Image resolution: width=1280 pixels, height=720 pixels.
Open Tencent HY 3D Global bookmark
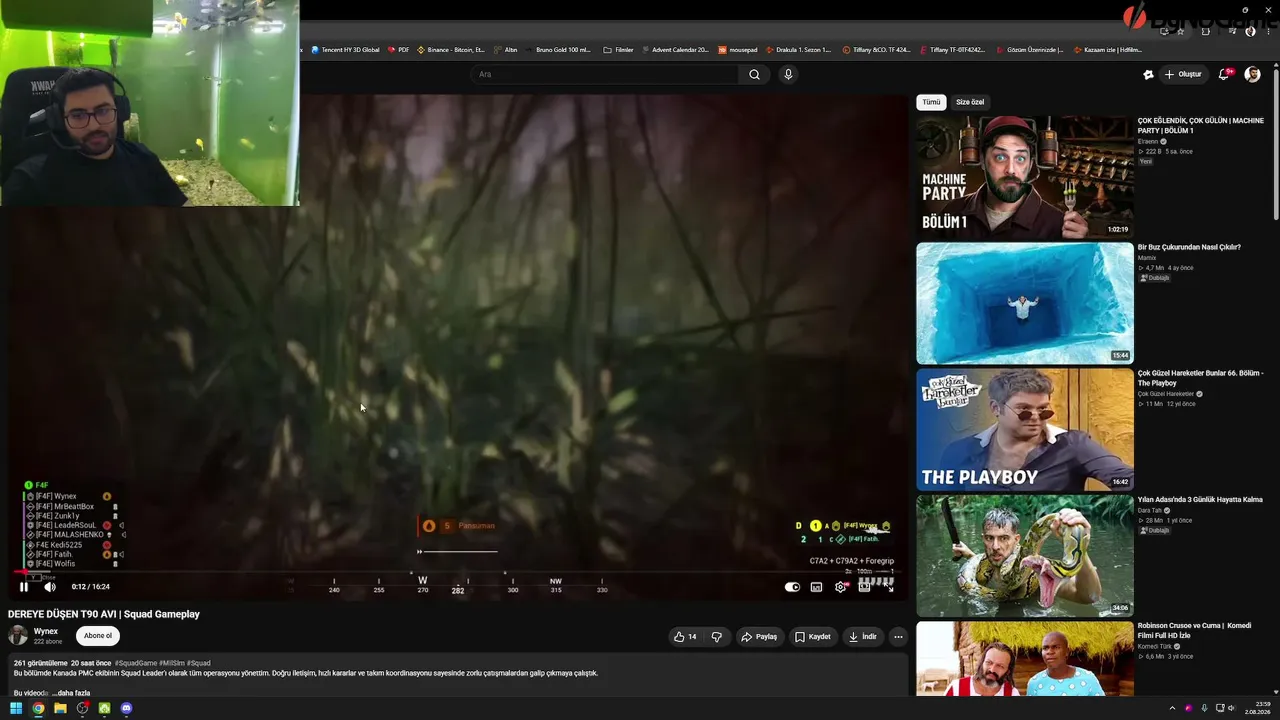point(345,50)
